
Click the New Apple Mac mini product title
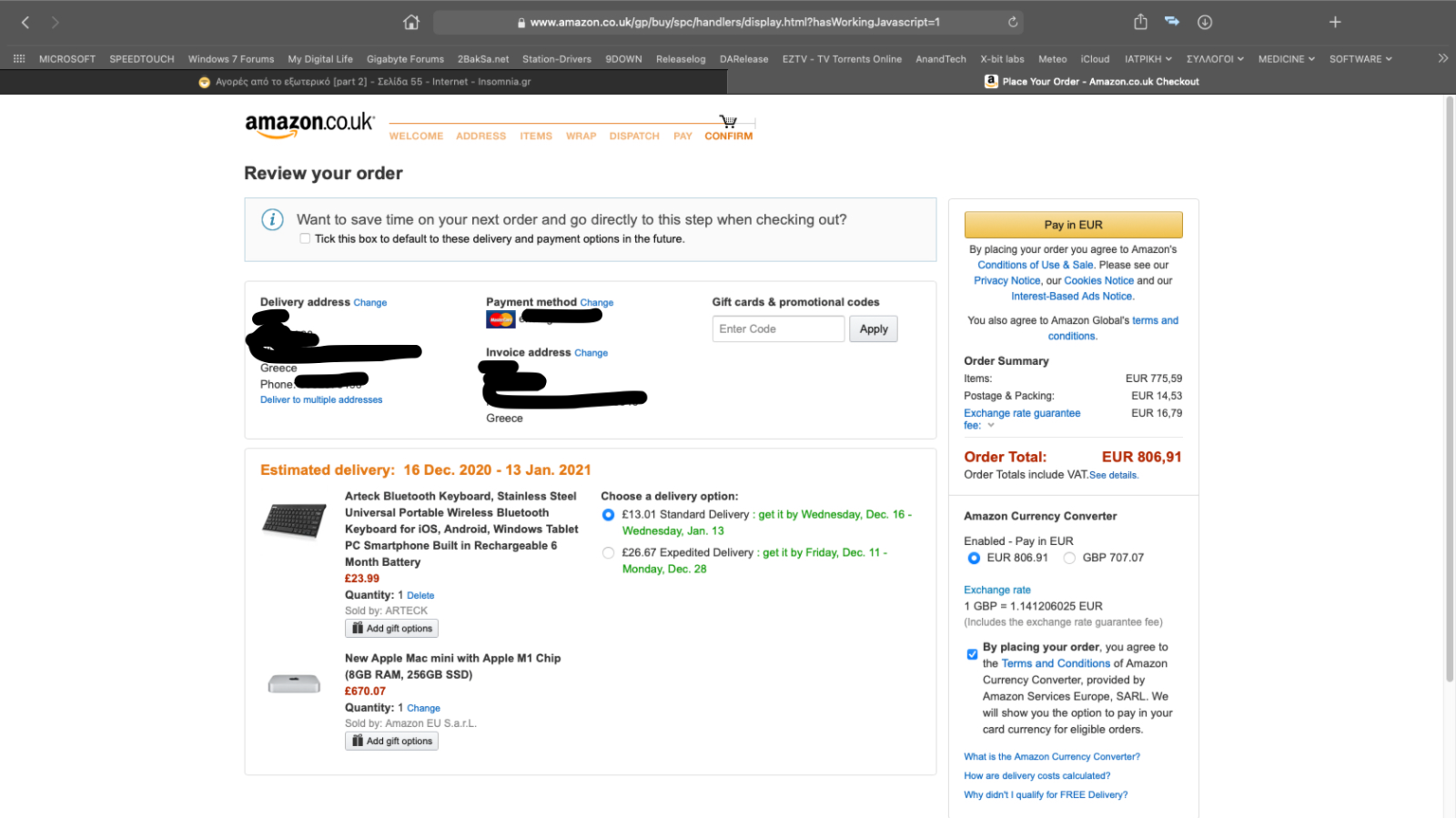[452, 666]
